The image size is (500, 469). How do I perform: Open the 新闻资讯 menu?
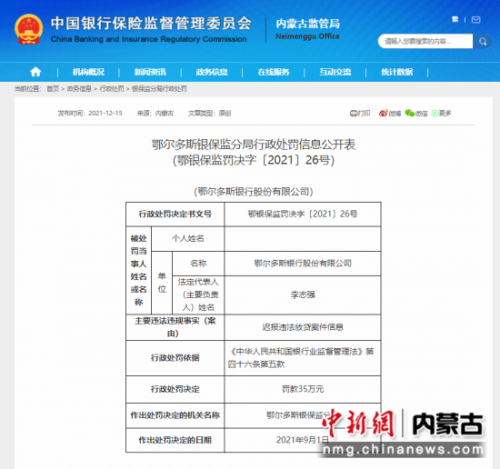[150, 72]
